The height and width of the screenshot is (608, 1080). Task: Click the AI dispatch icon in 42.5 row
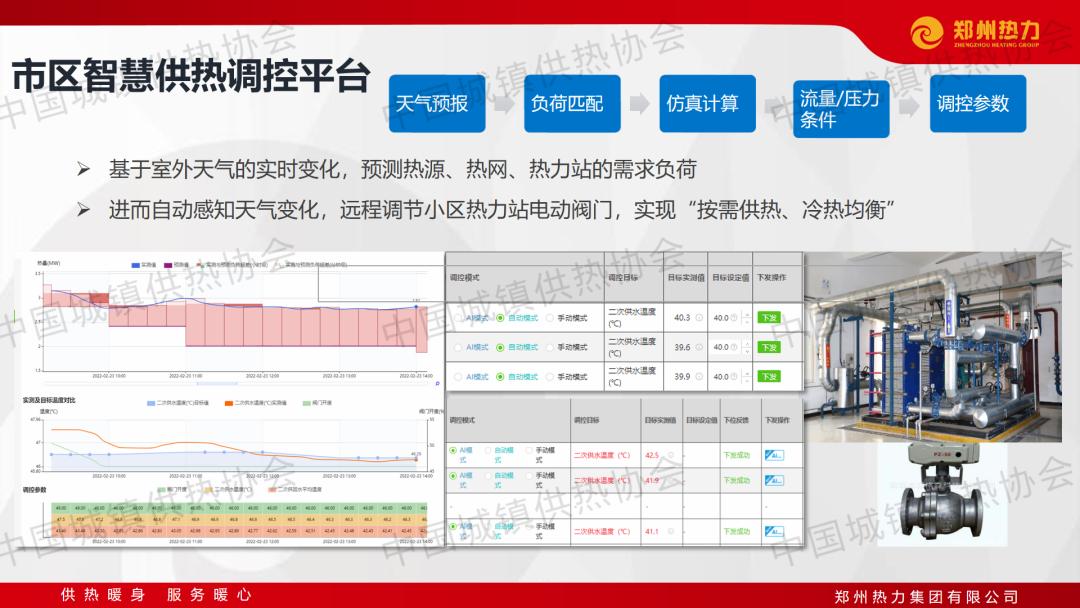click(x=774, y=455)
